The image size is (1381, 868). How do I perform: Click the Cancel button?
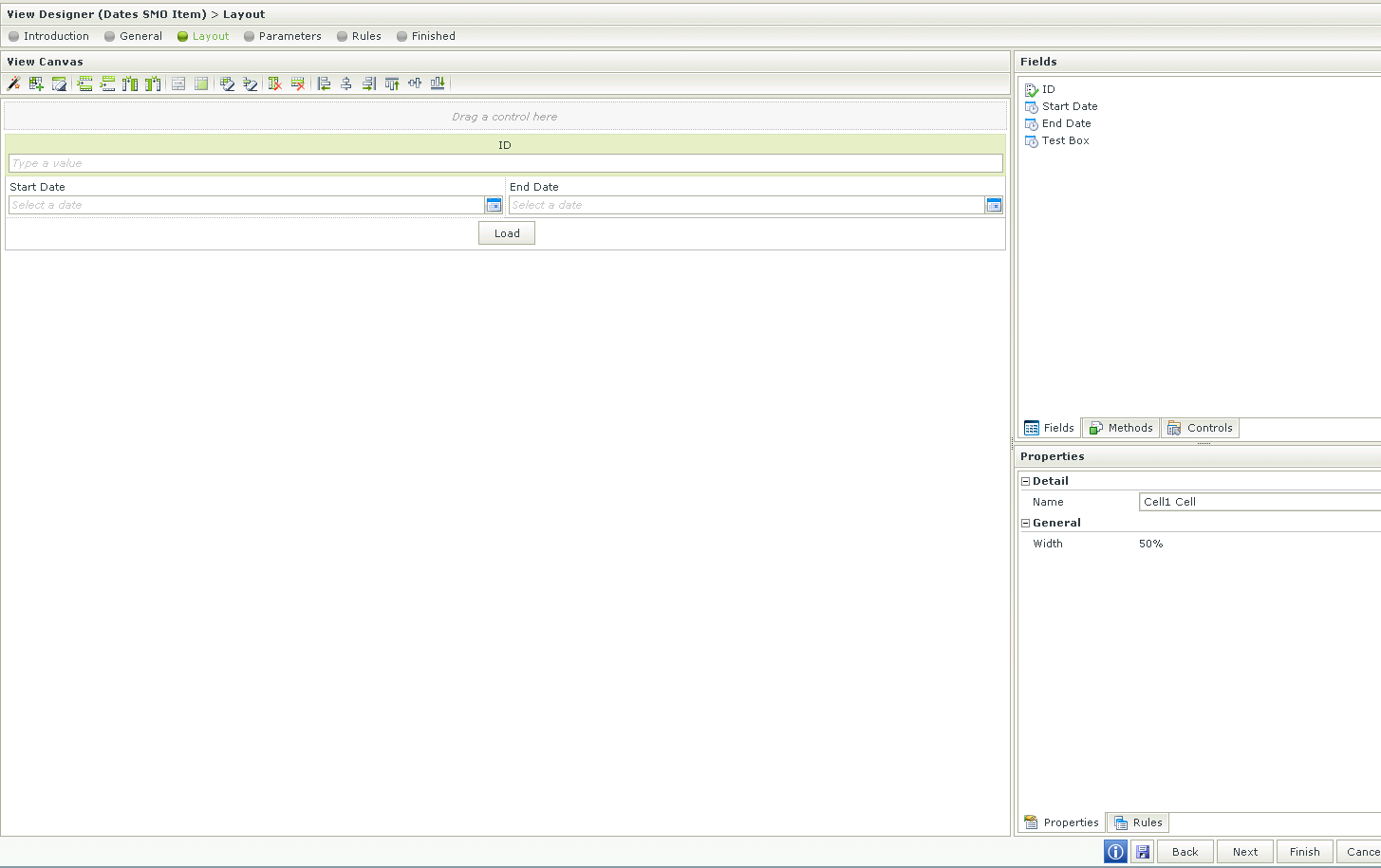(1359, 852)
